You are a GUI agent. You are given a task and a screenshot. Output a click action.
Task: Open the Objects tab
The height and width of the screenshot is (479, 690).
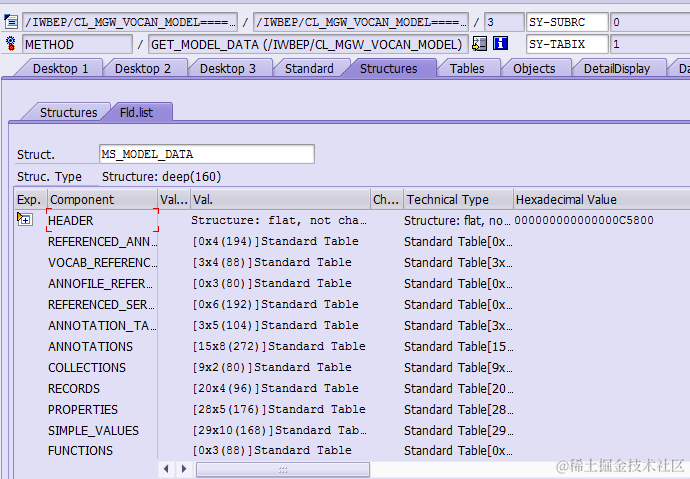point(534,69)
